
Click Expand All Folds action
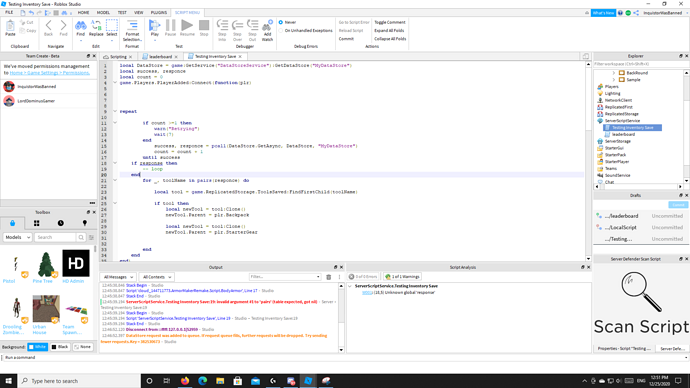pyautogui.click(x=389, y=30)
